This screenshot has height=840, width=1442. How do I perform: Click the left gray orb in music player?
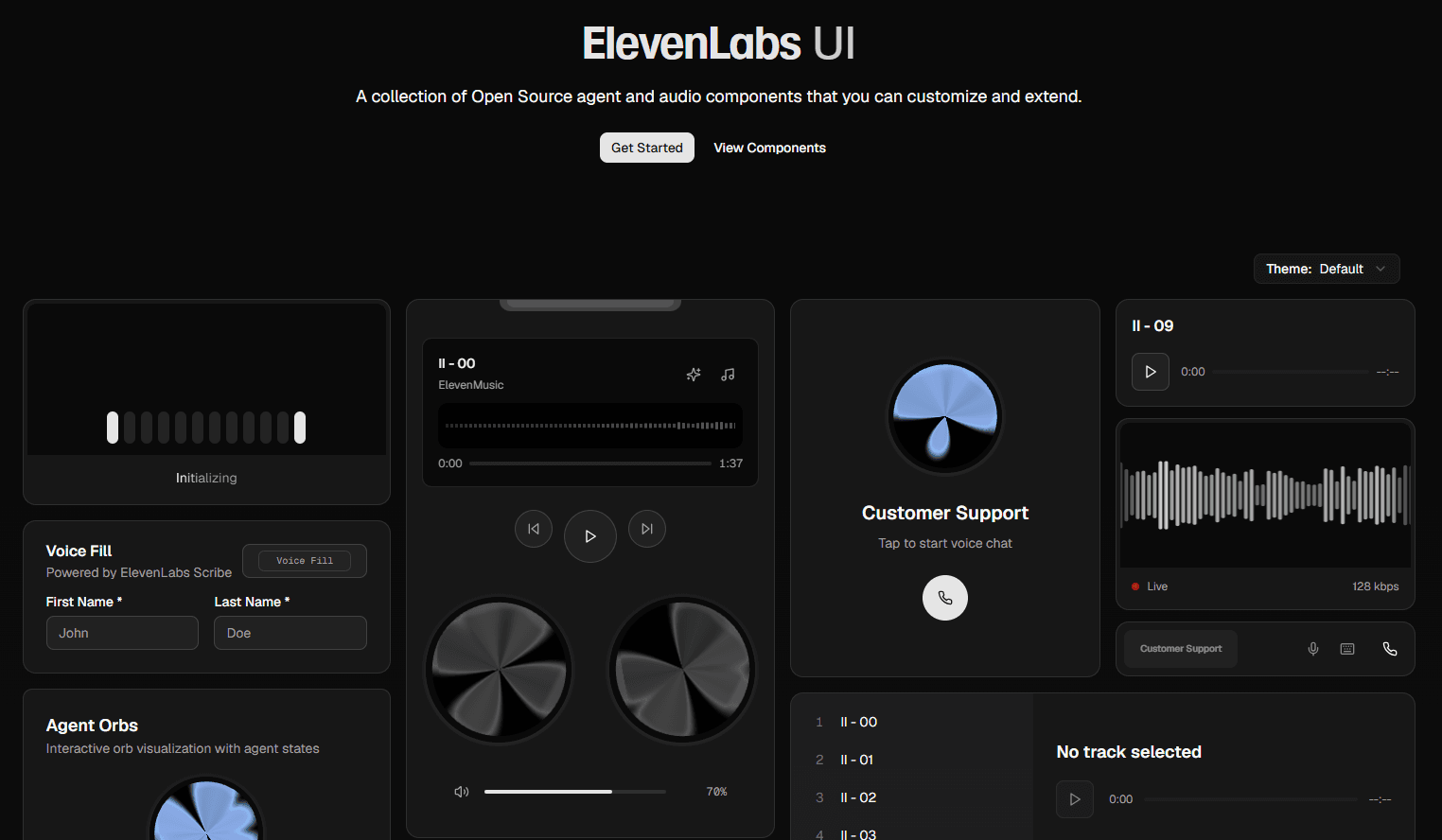point(499,670)
